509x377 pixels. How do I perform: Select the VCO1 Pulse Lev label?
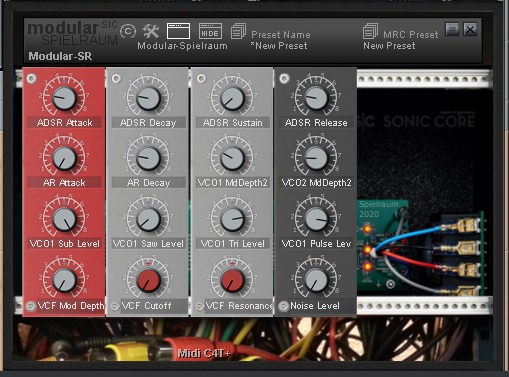click(x=316, y=244)
